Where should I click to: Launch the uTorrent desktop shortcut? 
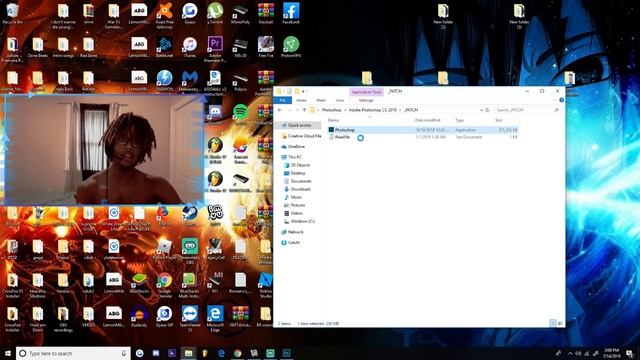215,13
